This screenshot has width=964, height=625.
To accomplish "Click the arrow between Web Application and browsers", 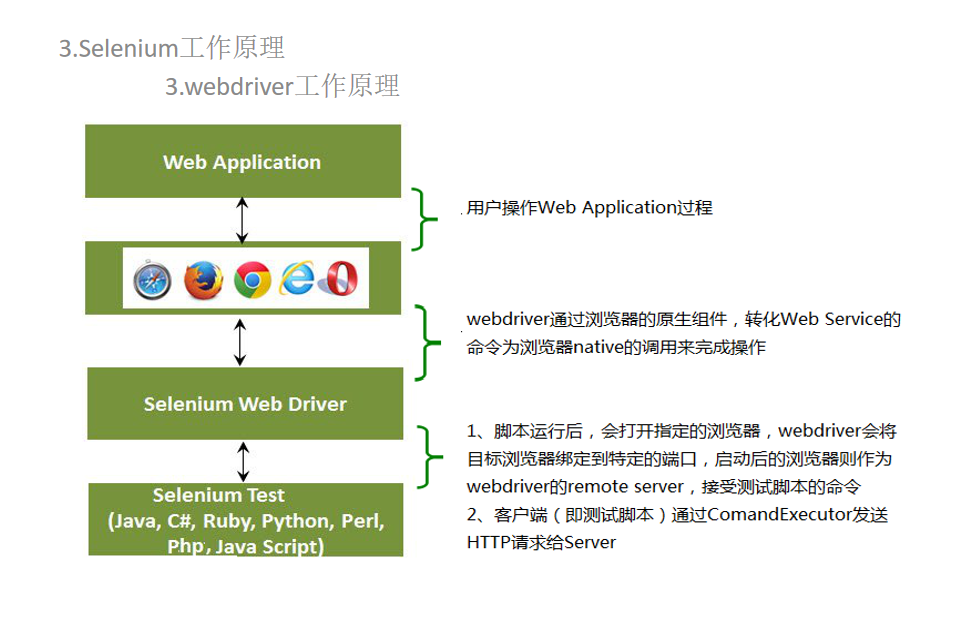I will coord(241,216).
